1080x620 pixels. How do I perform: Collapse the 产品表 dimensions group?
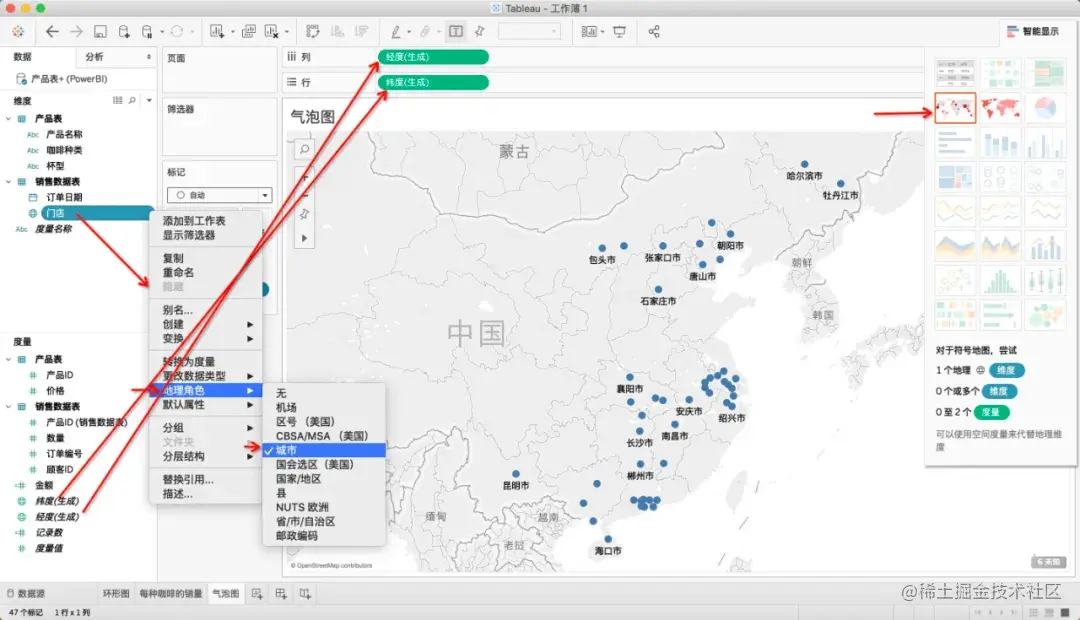click(8, 119)
